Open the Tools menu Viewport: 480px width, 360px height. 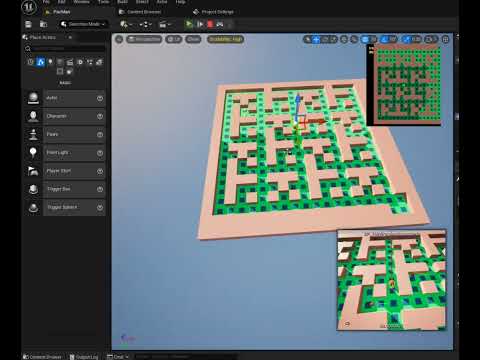pyautogui.click(x=103, y=2)
